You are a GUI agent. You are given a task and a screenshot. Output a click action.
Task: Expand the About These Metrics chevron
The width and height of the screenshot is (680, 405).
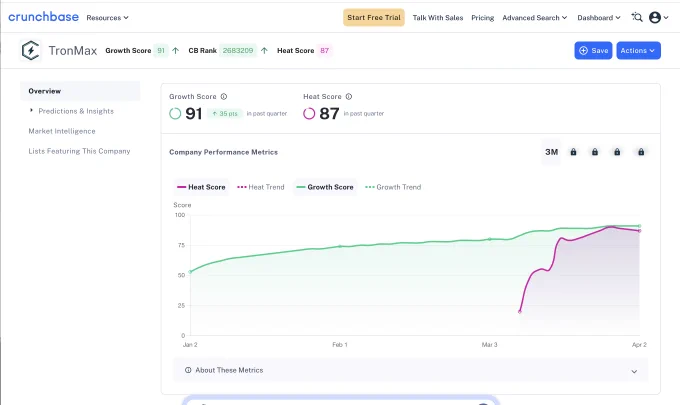(634, 371)
